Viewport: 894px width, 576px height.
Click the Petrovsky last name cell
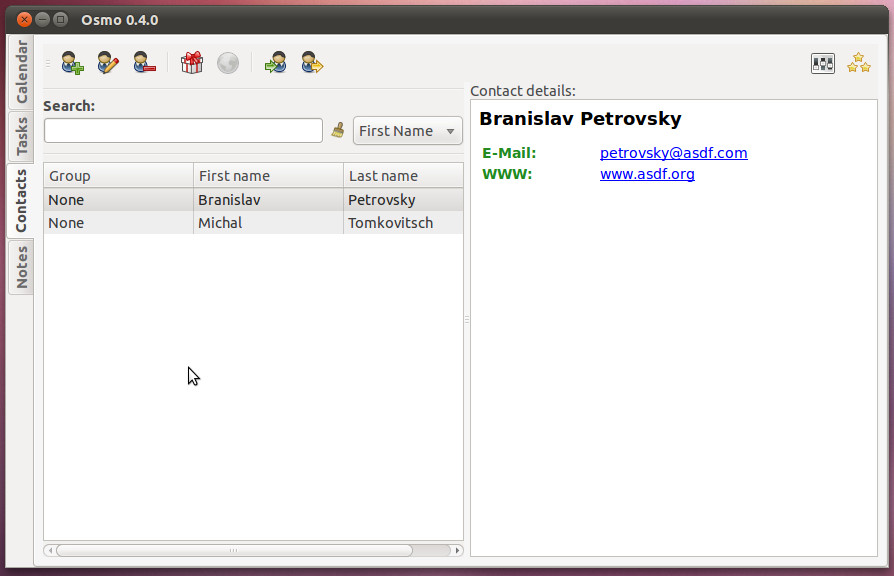(x=403, y=200)
